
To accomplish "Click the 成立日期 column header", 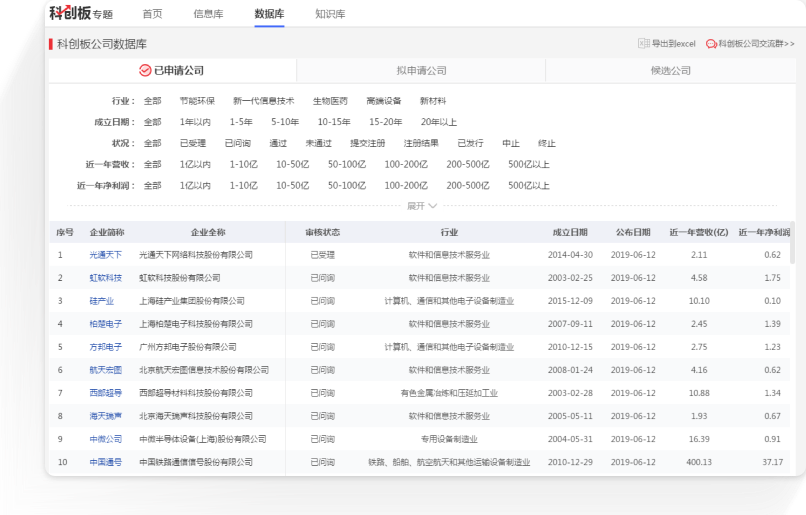I will pyautogui.click(x=570, y=232).
